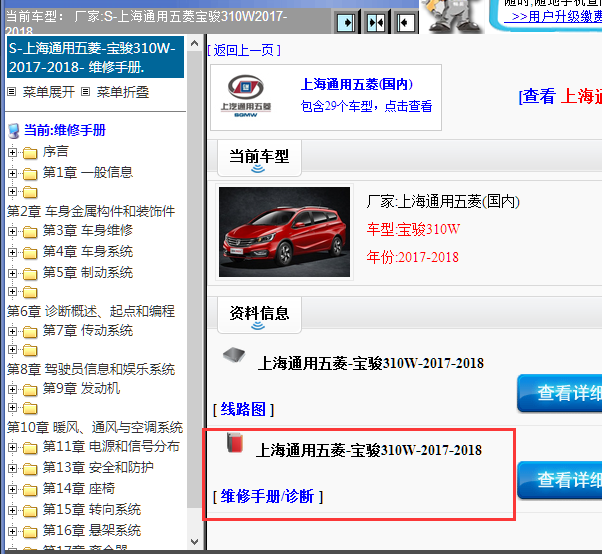Expand the 第4章 车身系统 node
Screen dimensions: 602x554
click(12, 252)
